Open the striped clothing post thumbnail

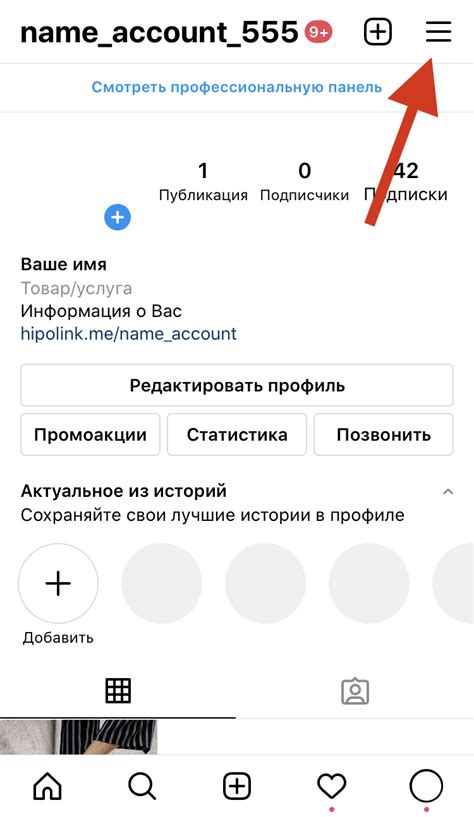(79, 737)
